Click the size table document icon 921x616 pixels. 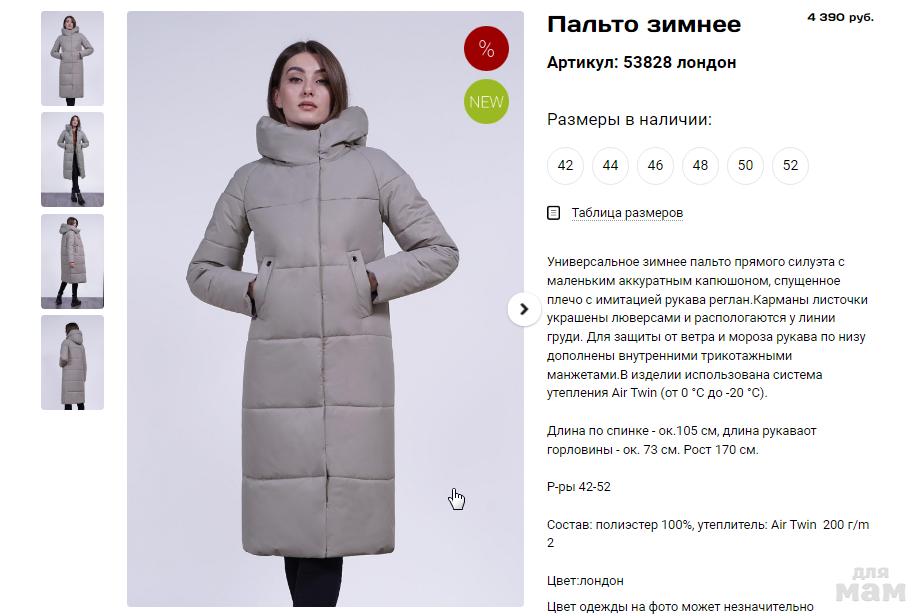pos(553,213)
